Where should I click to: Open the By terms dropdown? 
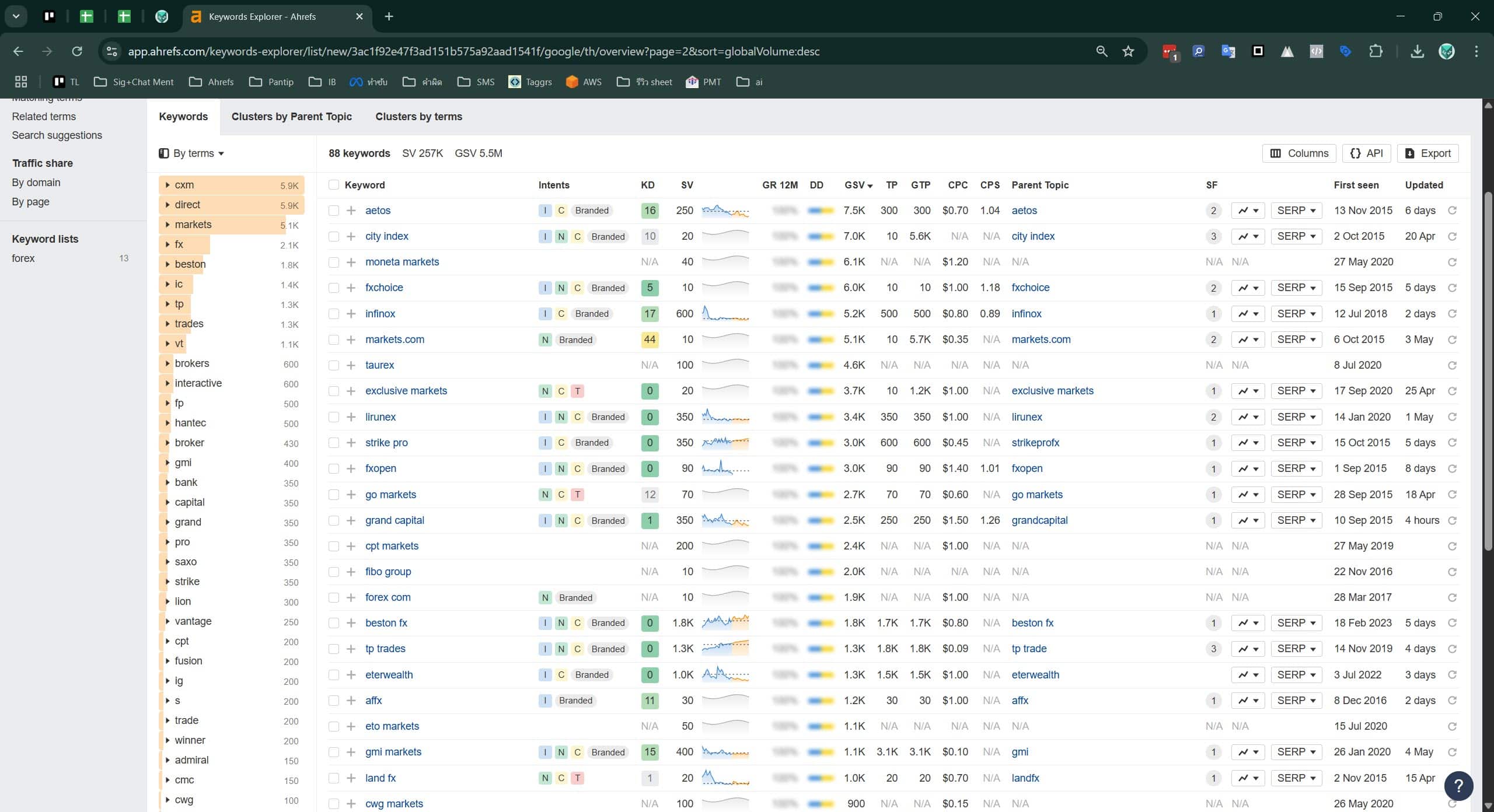coord(191,153)
